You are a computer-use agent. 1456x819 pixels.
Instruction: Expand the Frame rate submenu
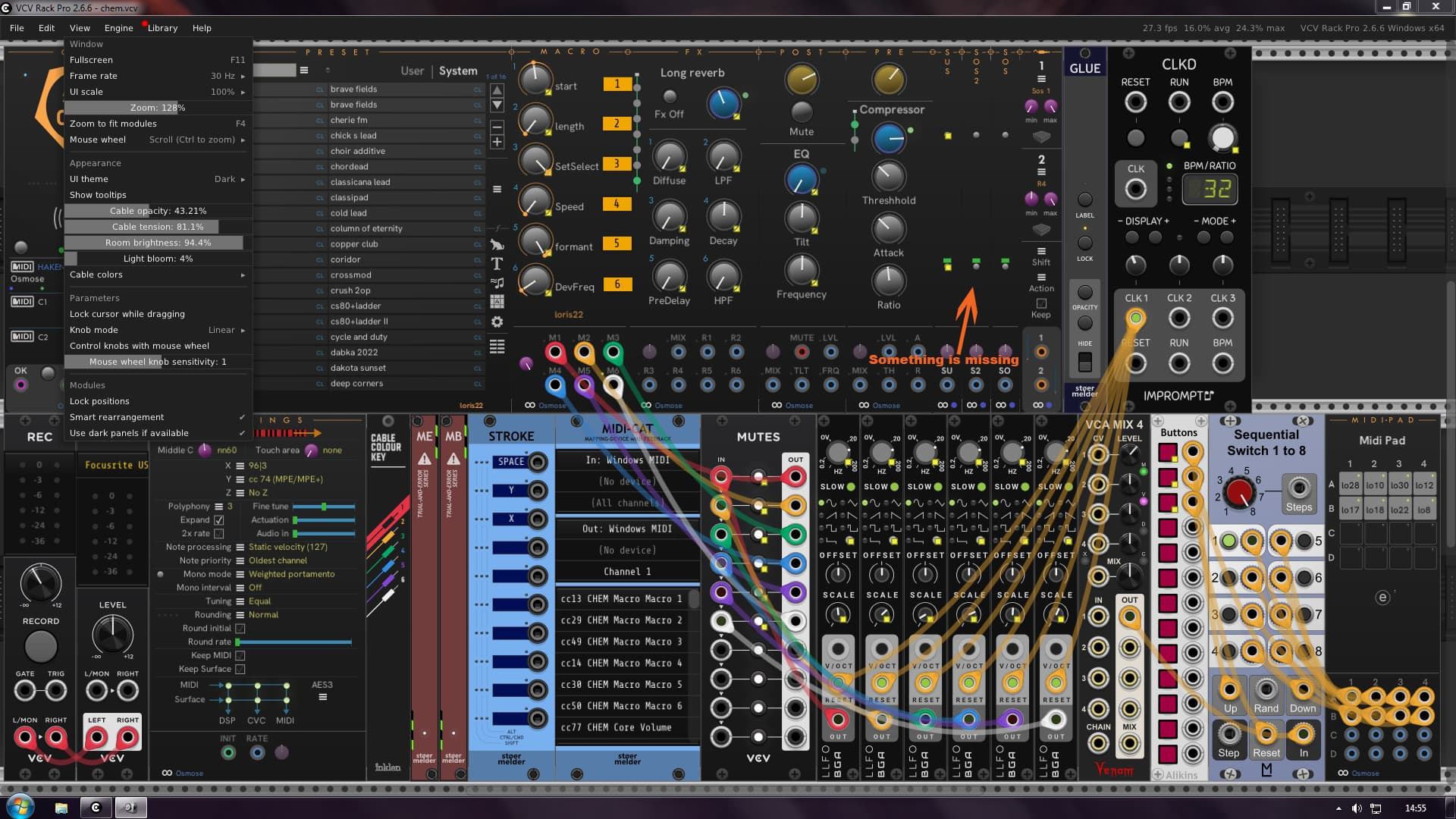pos(158,76)
